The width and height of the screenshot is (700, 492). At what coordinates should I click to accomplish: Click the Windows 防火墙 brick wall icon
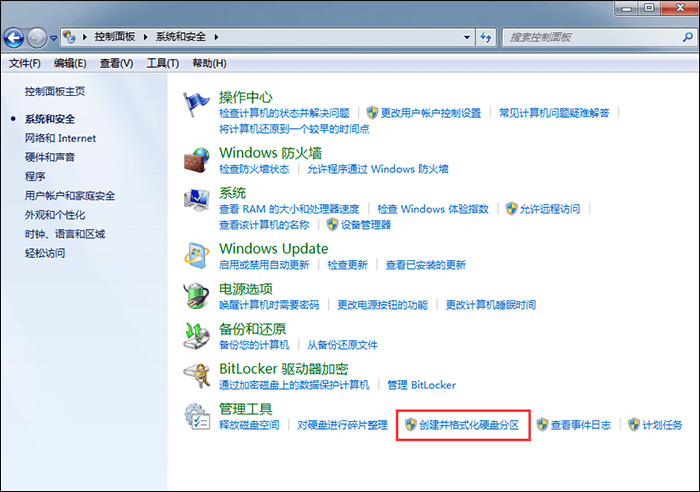click(x=196, y=160)
